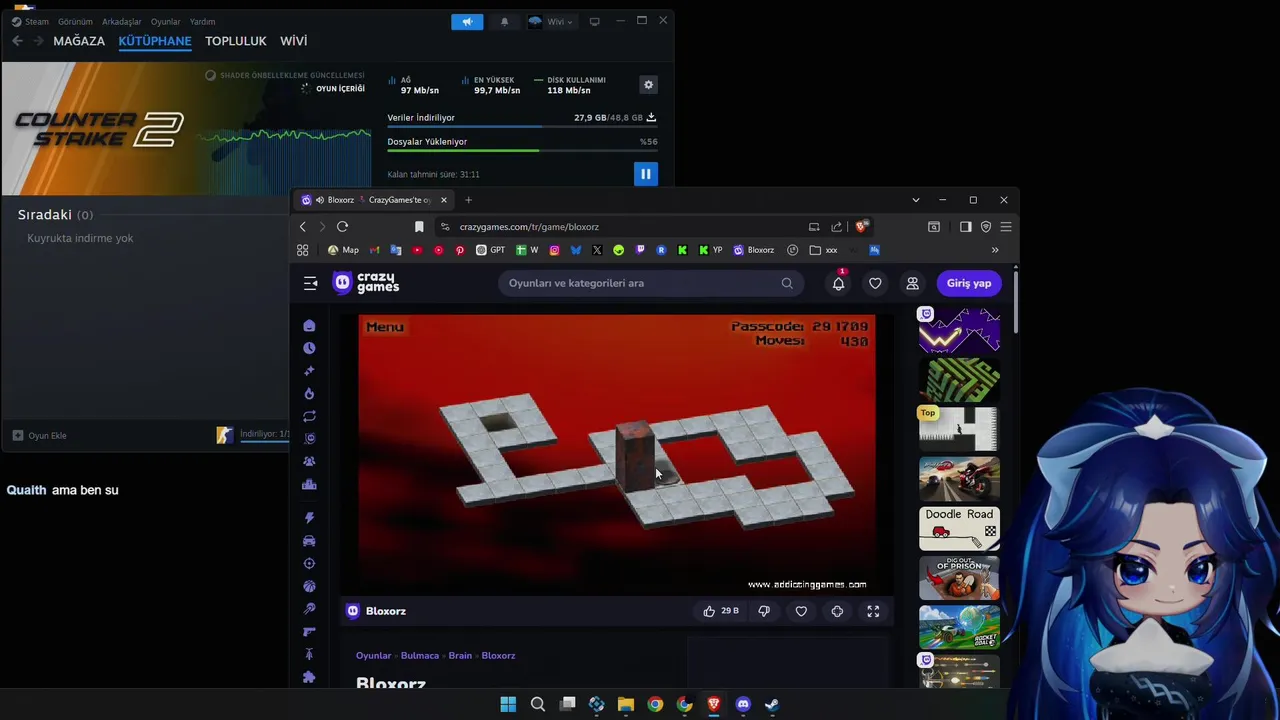
Task: Open the X bookmark icon
Action: pos(597,250)
